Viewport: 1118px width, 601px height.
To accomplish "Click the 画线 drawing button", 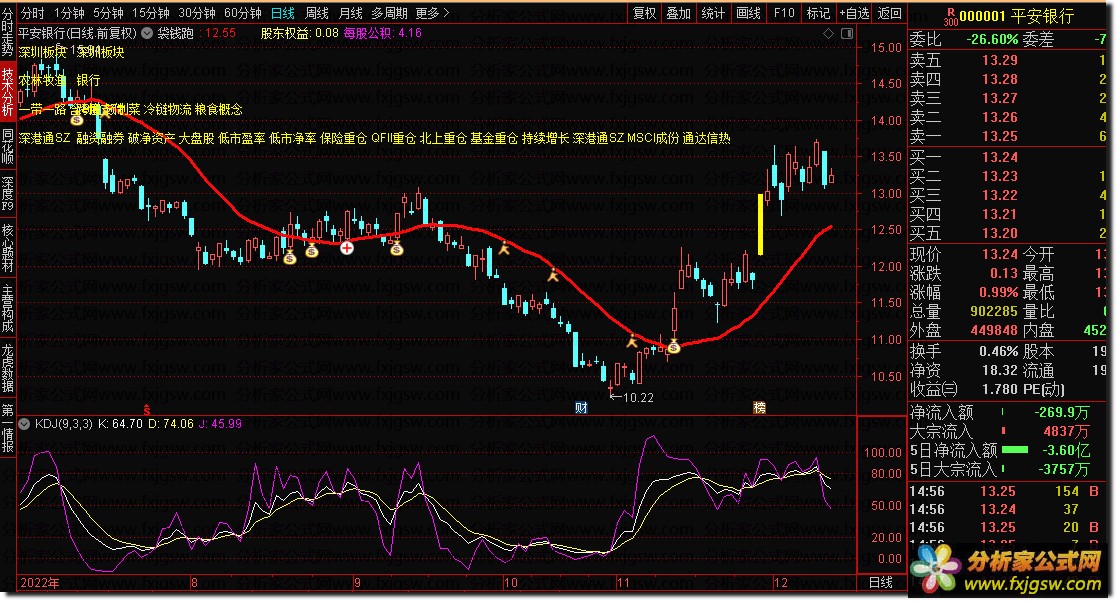I will point(748,13).
